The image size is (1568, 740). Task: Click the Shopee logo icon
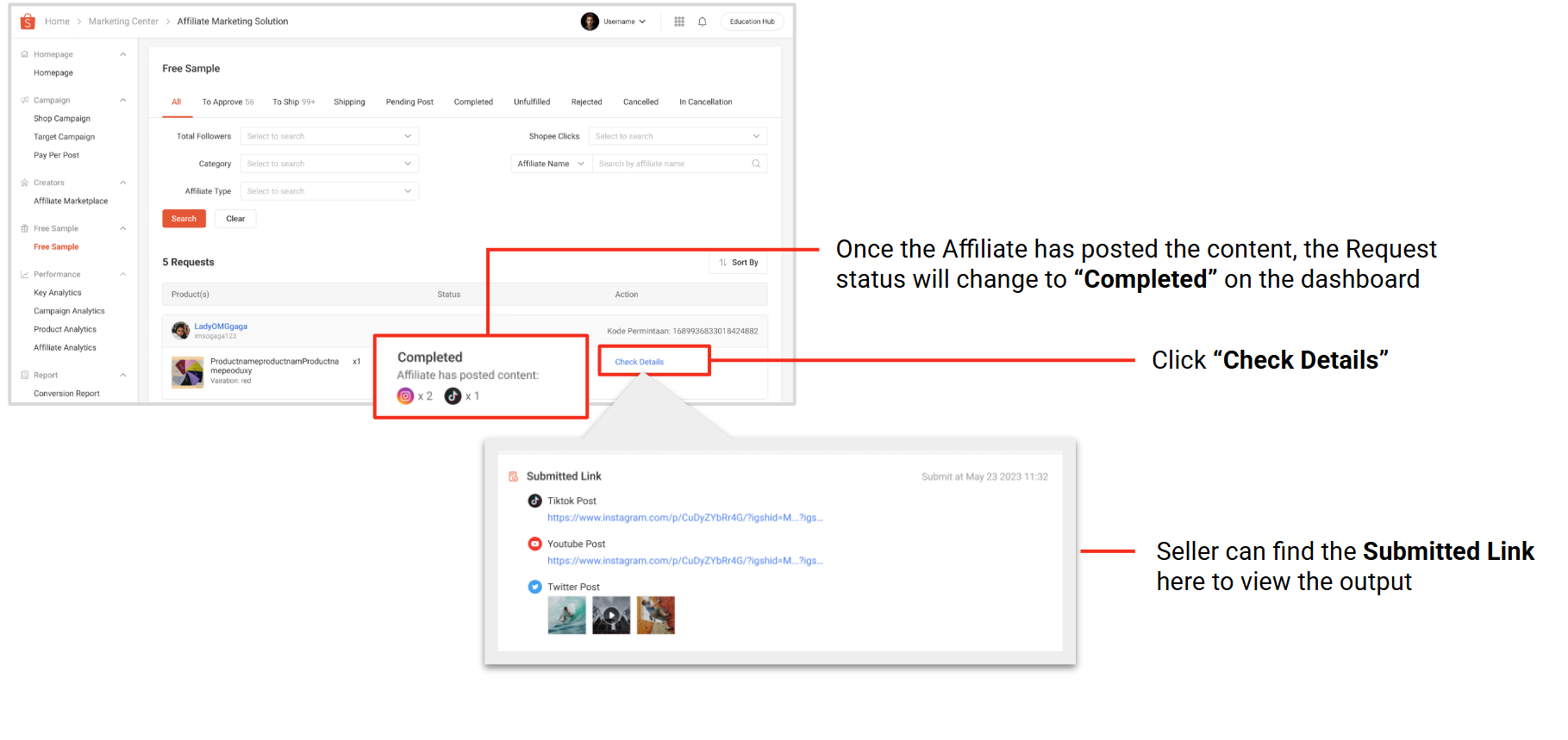coord(28,22)
